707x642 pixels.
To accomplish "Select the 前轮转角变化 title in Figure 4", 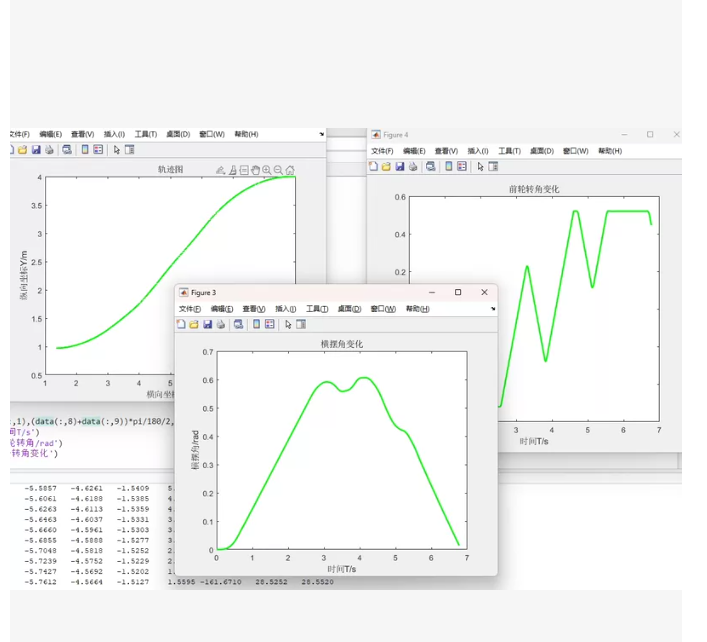I will click(x=534, y=189).
